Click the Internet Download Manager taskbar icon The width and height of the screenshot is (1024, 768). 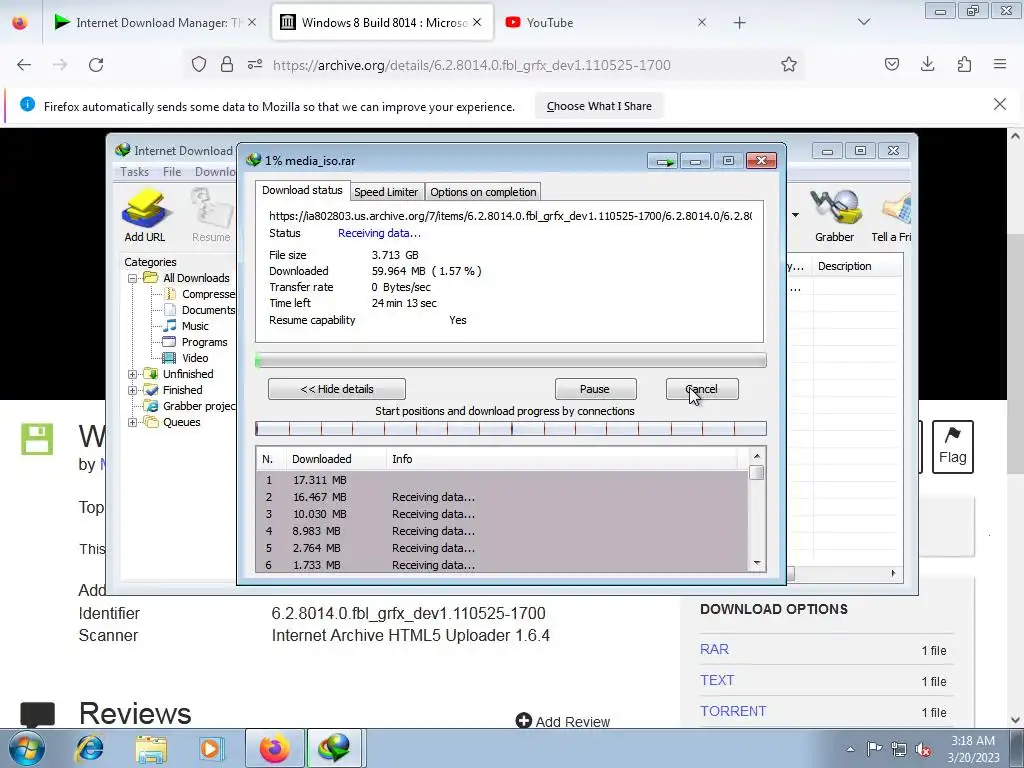(334, 748)
